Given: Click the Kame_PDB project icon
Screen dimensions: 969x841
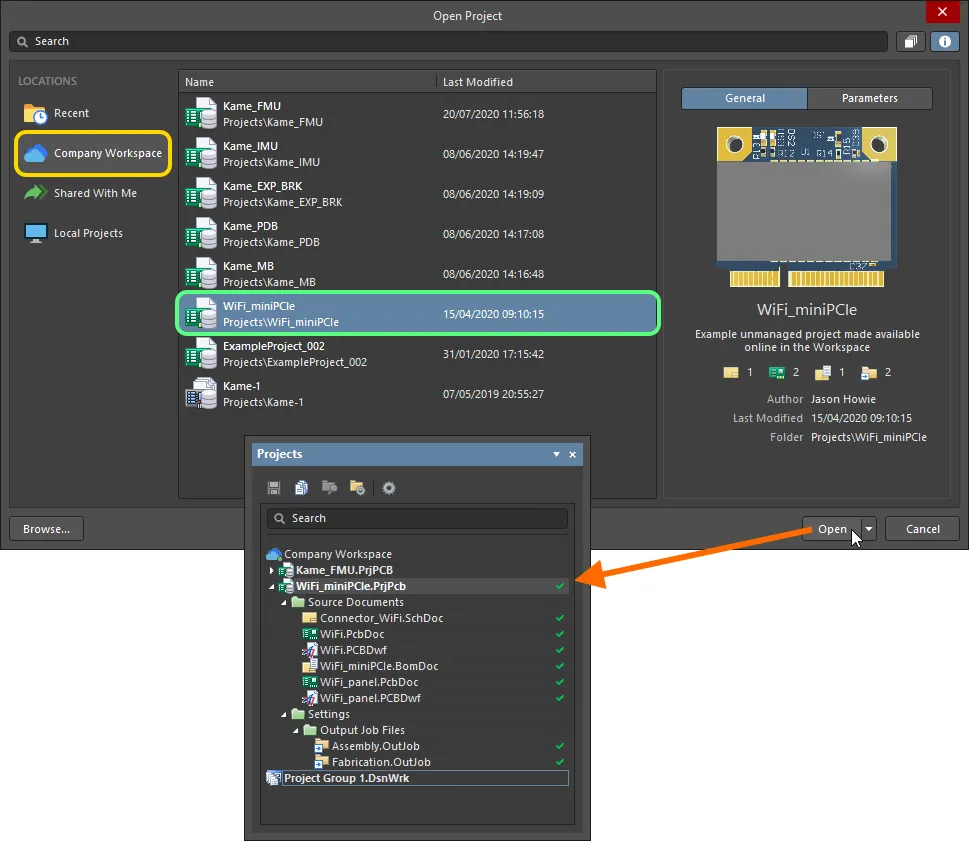Looking at the screenshot, I should pos(201,234).
